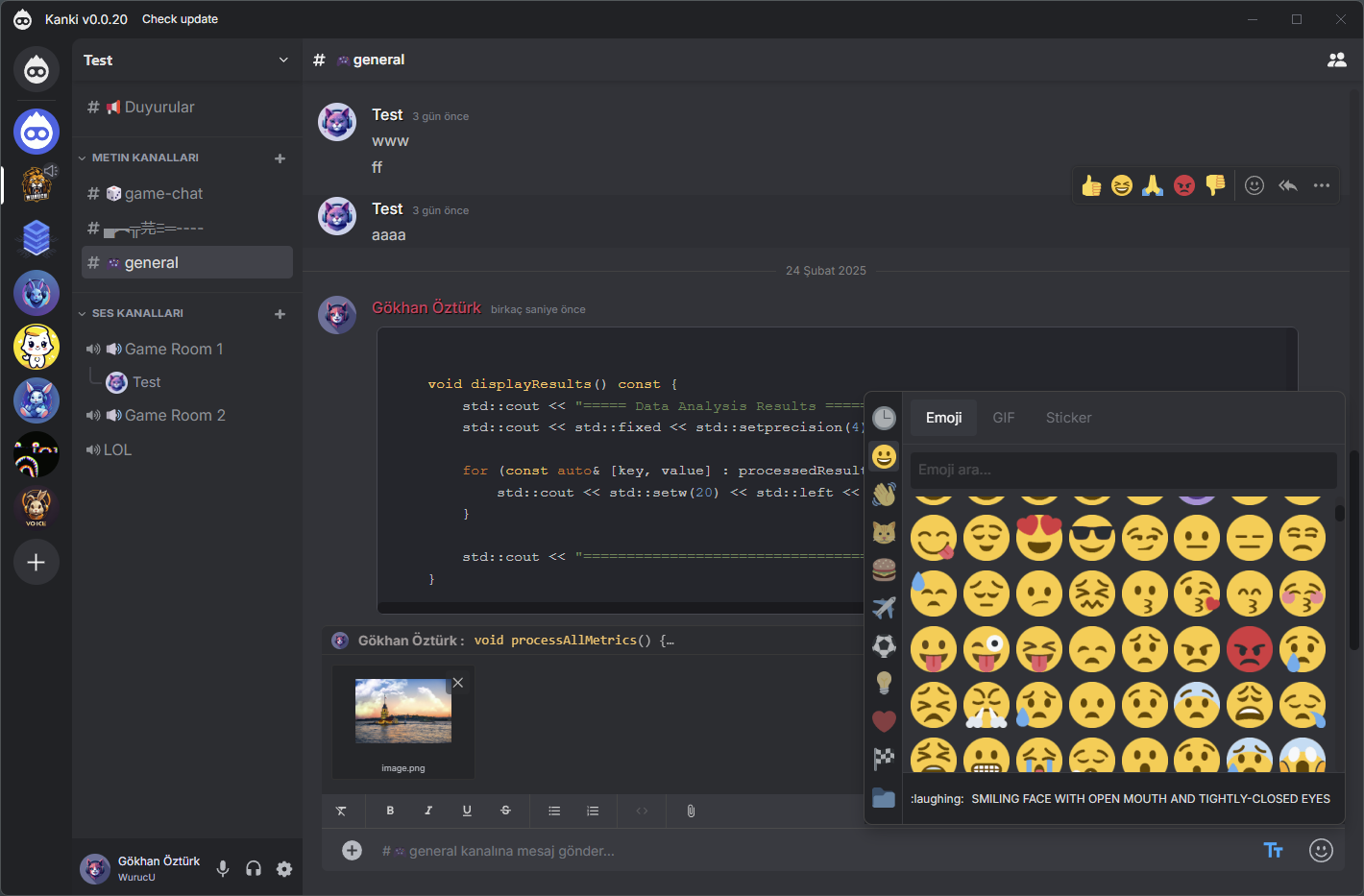
Task: Click the Check update link
Action: [180, 19]
